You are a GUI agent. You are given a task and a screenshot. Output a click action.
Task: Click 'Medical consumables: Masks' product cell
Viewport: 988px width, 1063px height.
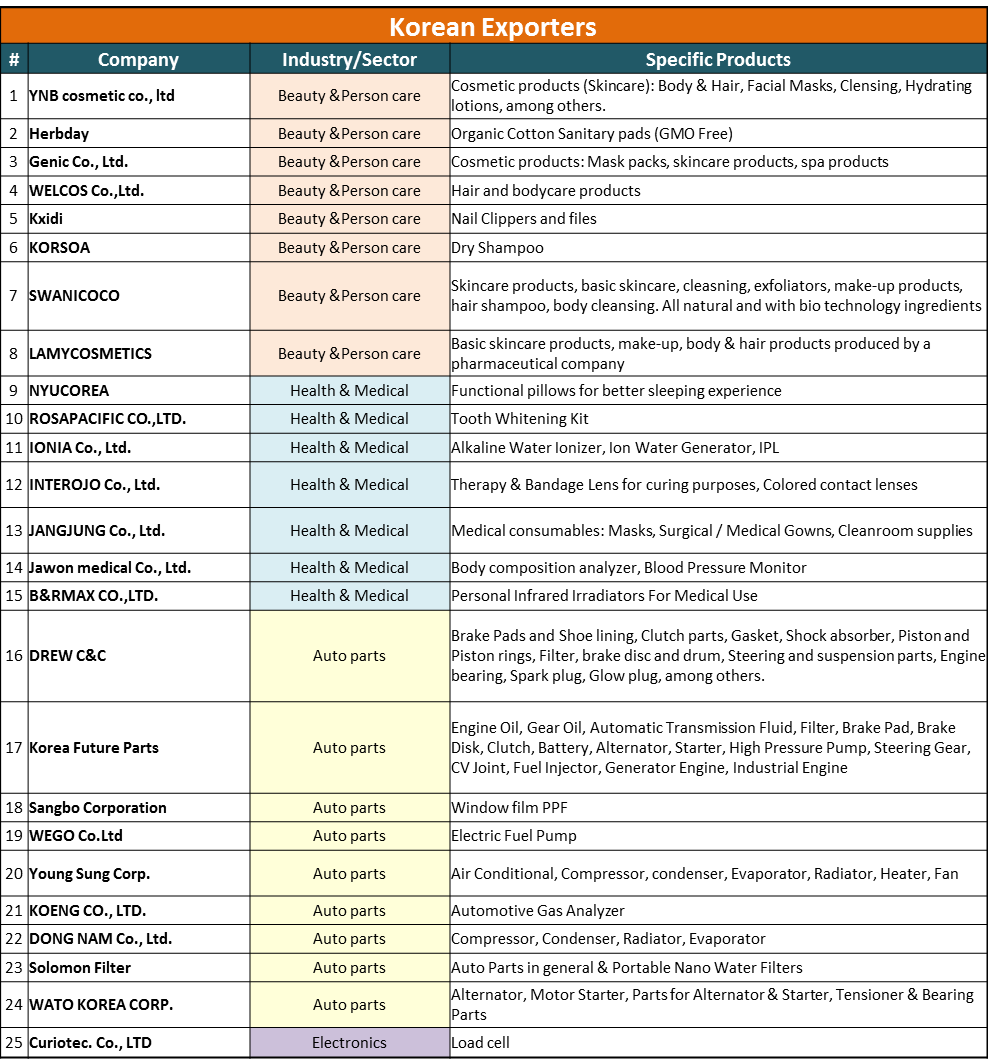point(718,530)
